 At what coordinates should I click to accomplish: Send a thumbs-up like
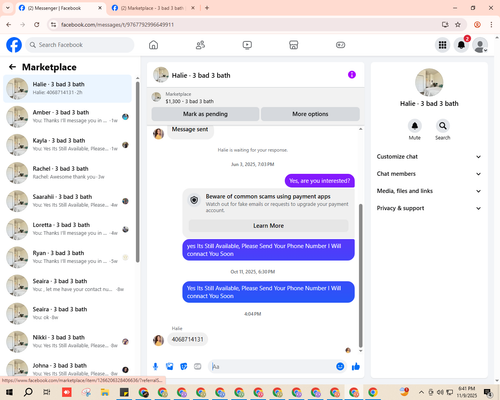[356, 367]
